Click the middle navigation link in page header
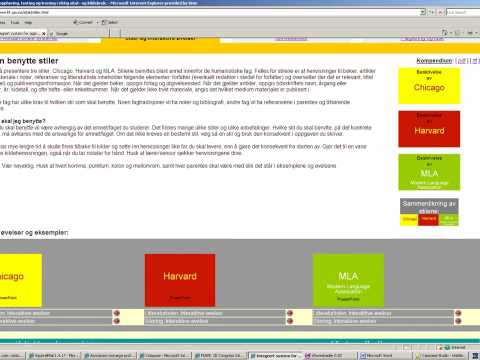This screenshot has height=360, width=480. point(291,39)
